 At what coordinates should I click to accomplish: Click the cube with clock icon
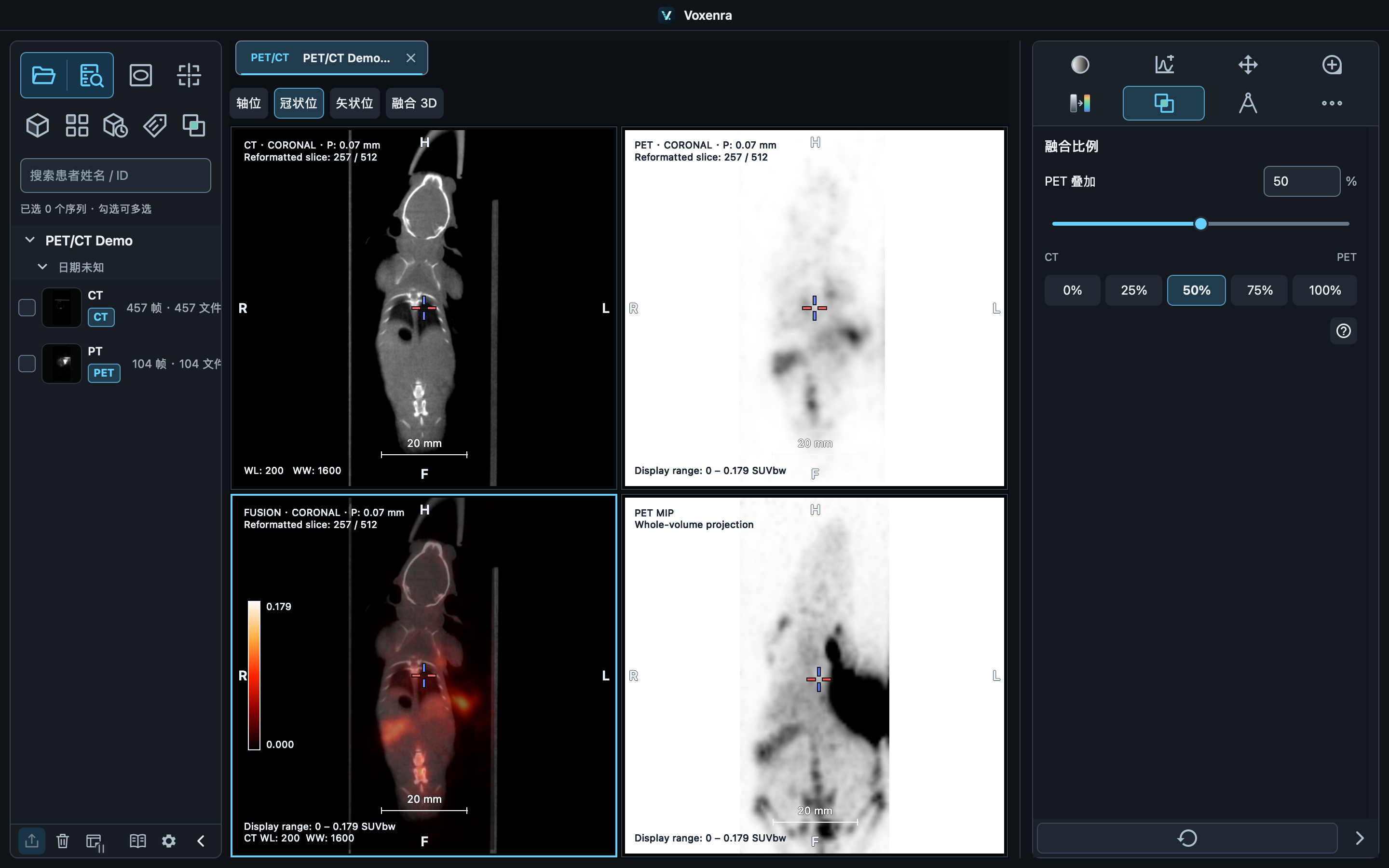tap(115, 125)
